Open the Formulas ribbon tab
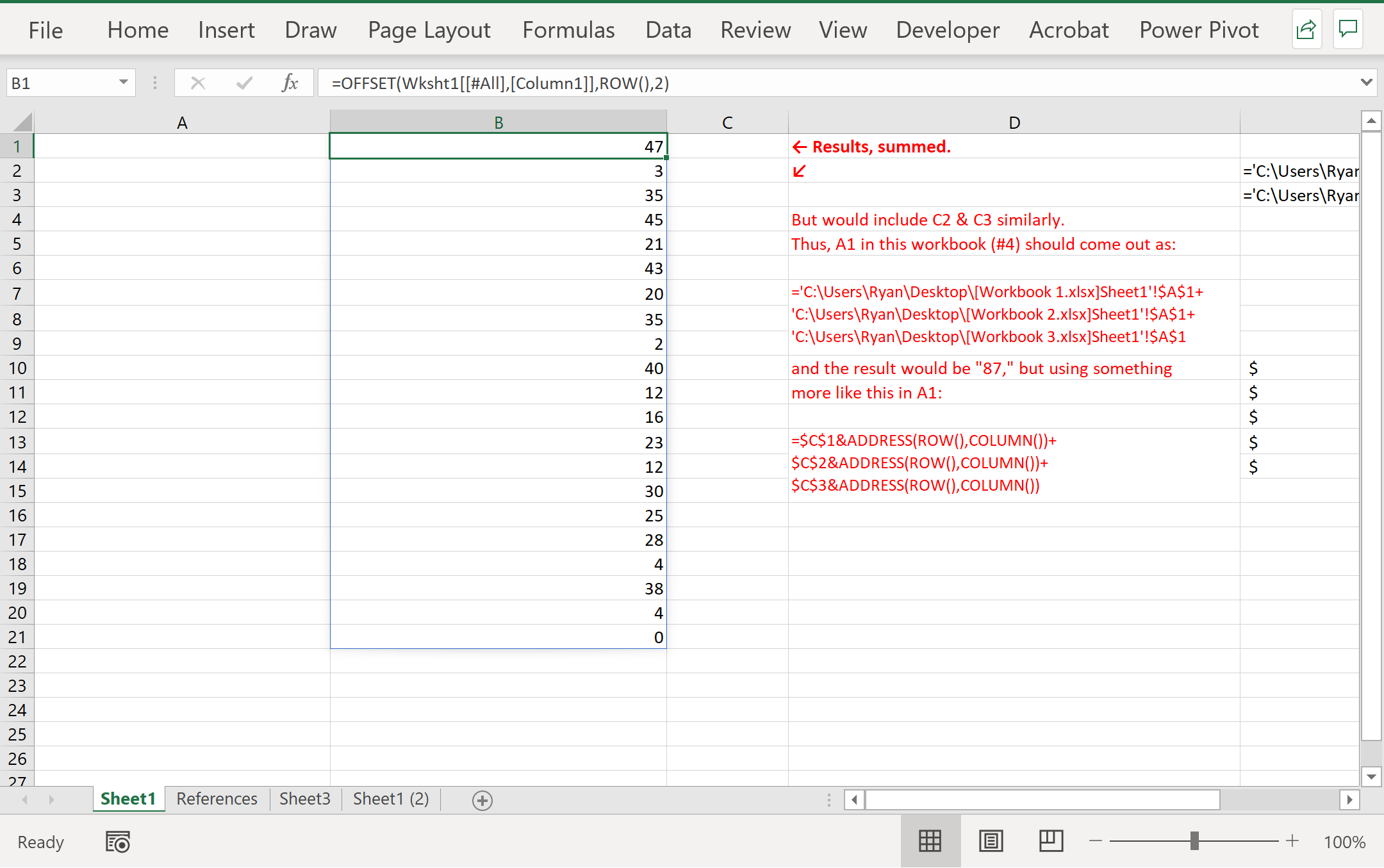The height and width of the screenshot is (868, 1384). click(568, 30)
